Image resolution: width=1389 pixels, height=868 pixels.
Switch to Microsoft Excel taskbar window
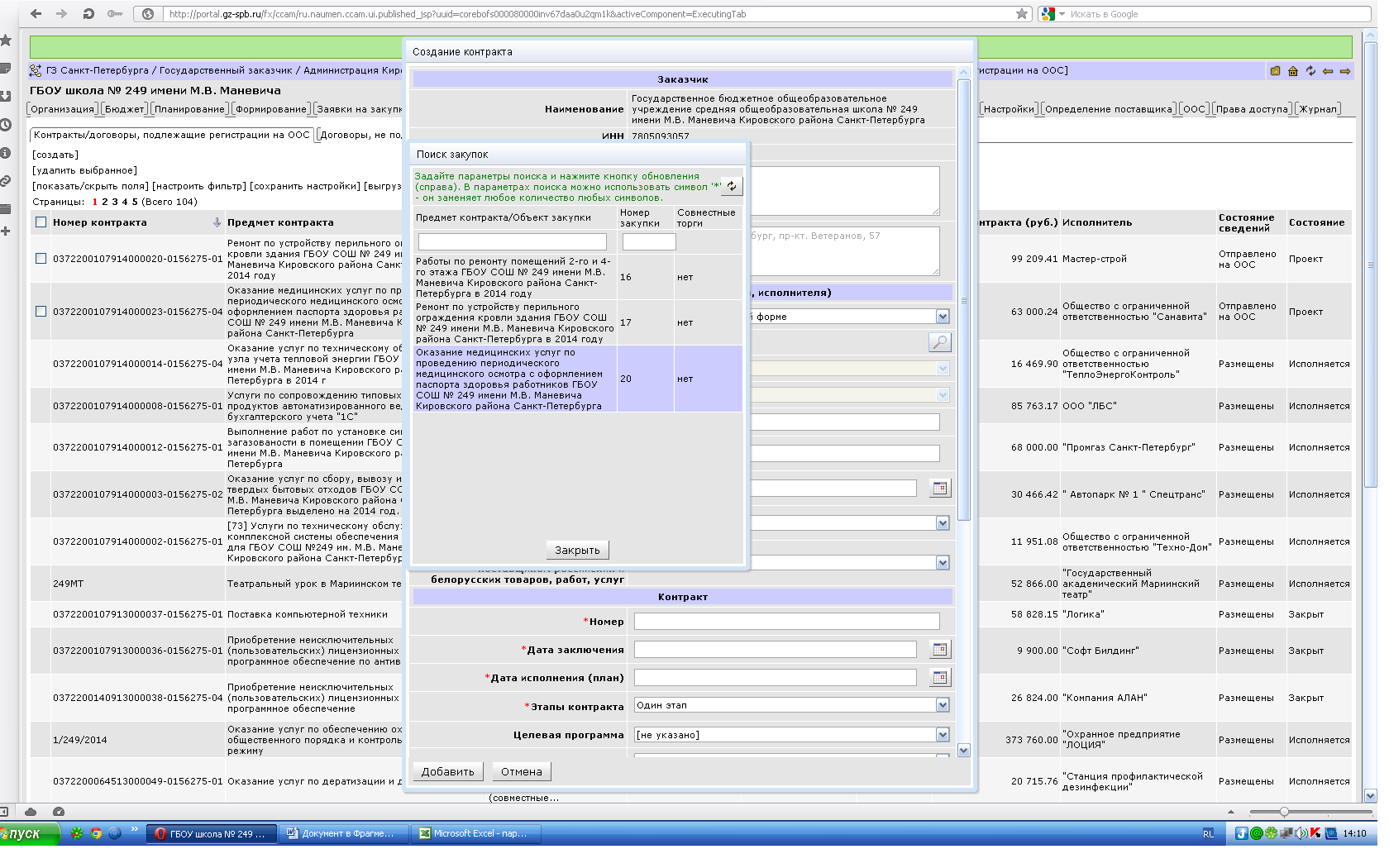(x=478, y=833)
